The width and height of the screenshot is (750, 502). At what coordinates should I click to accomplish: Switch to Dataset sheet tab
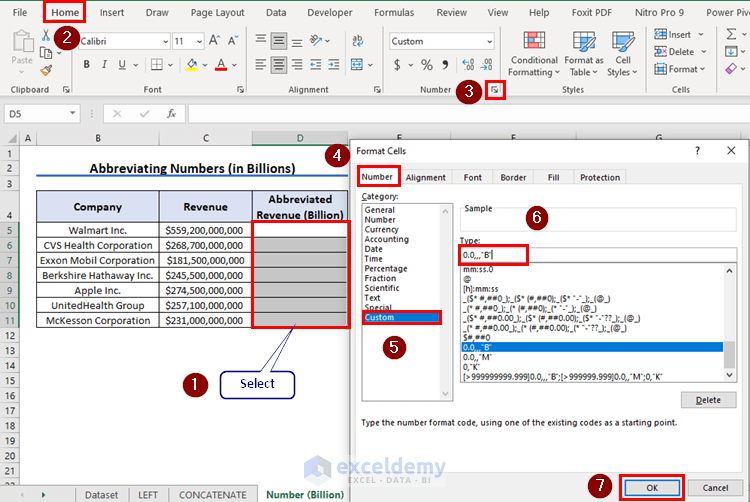click(101, 495)
